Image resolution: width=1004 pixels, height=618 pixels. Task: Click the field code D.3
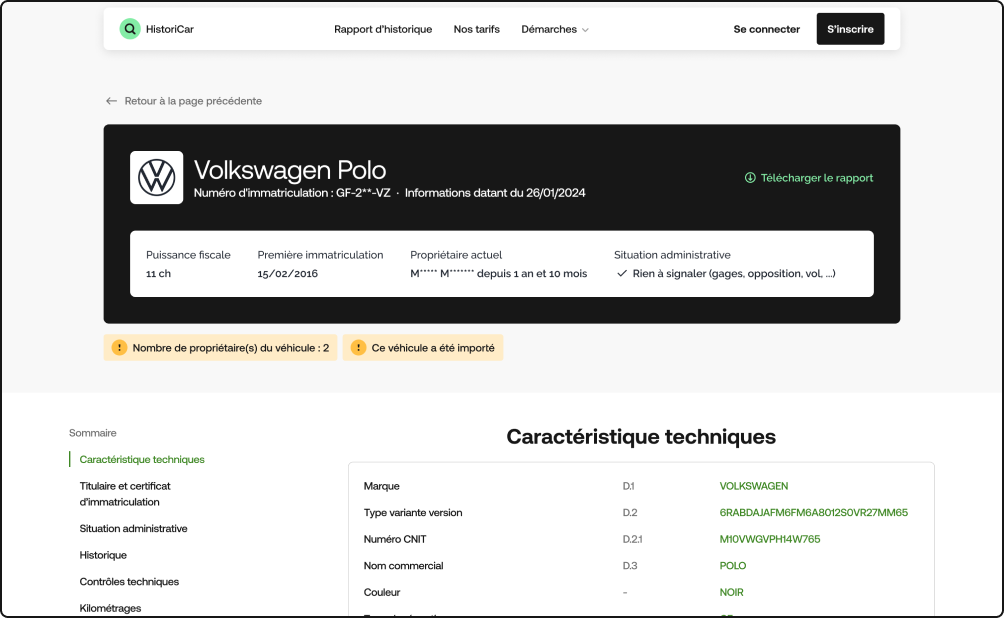[630, 565]
